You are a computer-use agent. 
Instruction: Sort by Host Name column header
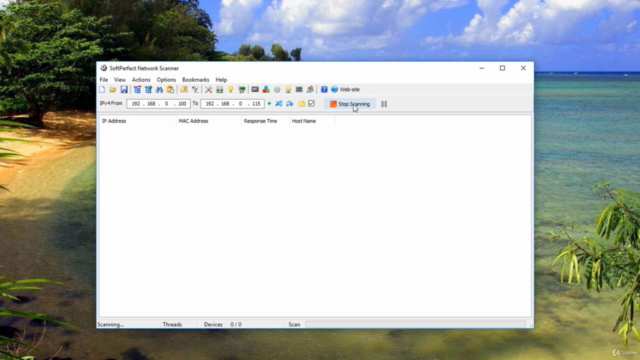tap(312, 121)
